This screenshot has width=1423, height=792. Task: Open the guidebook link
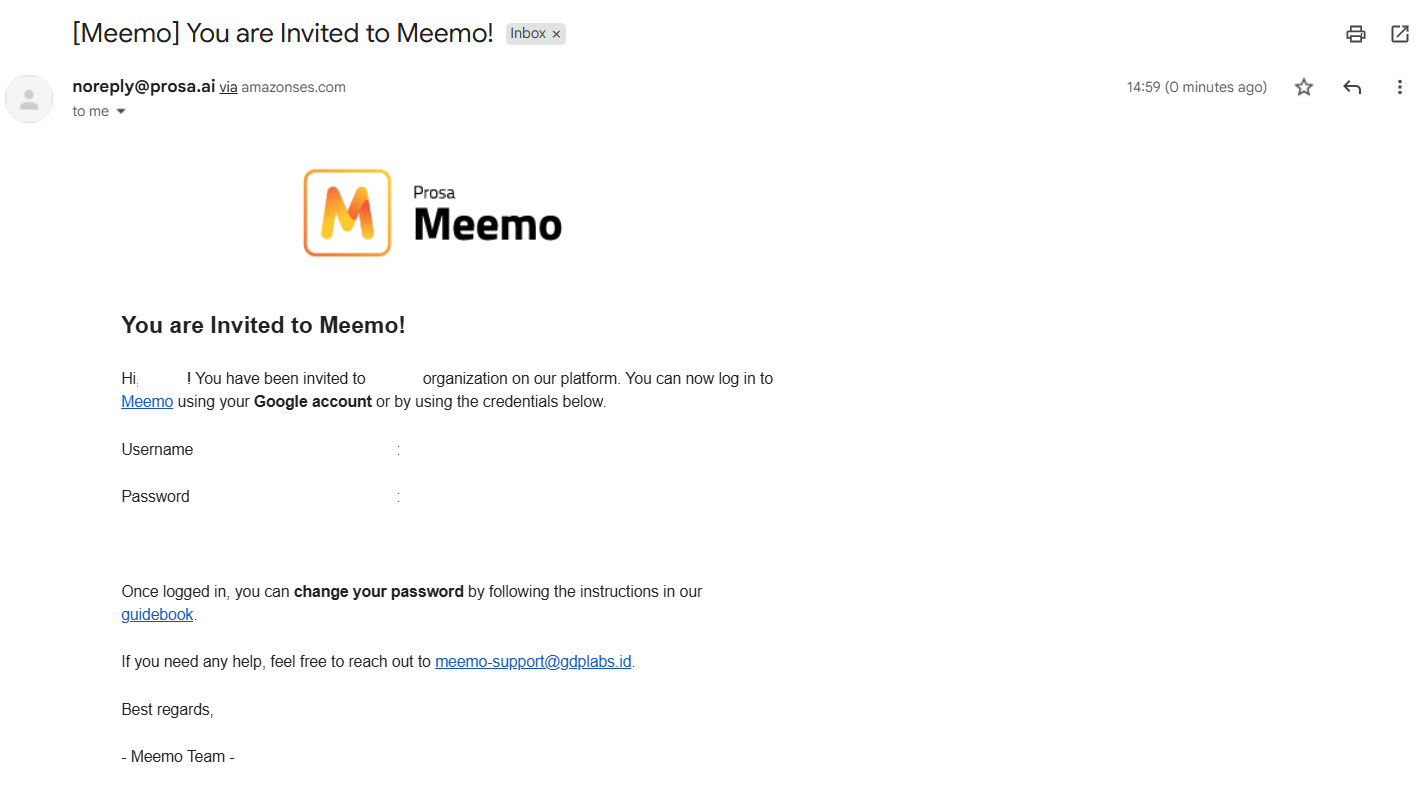157,615
